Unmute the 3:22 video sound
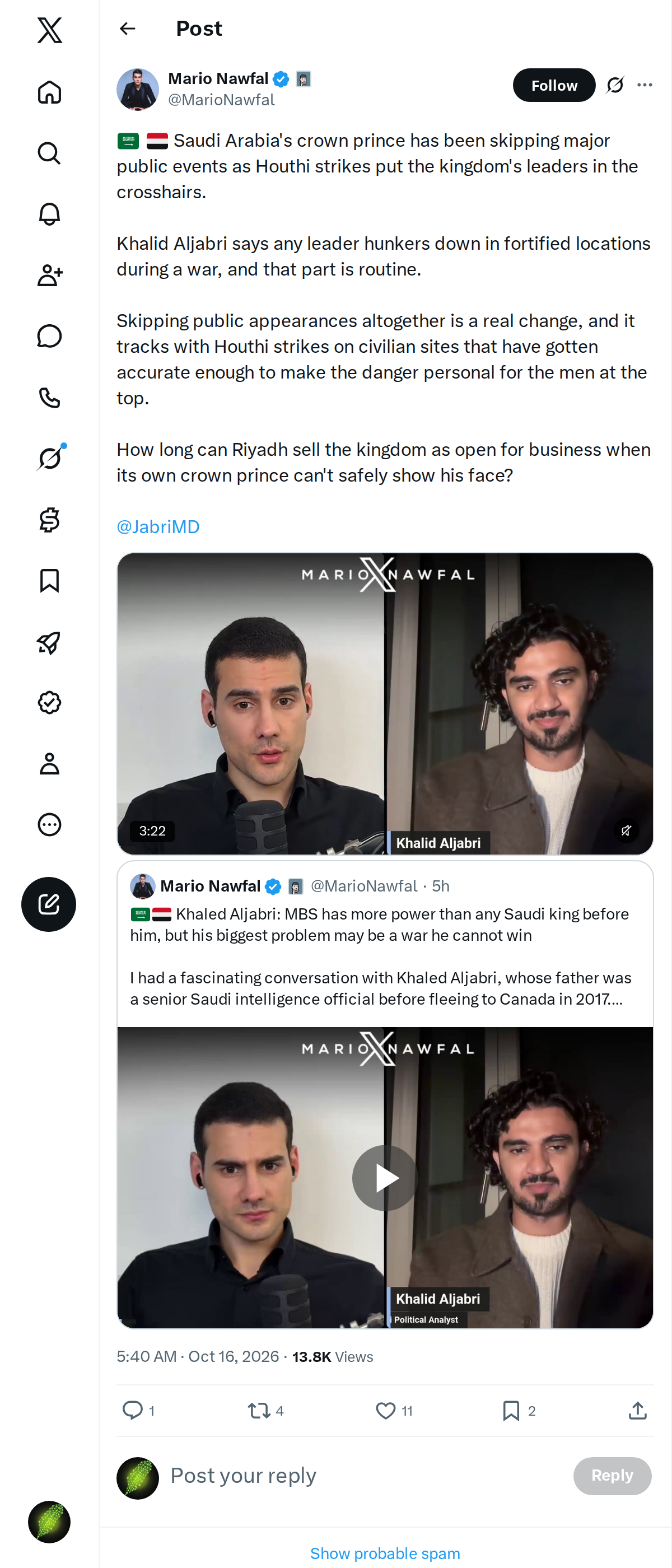672x1568 pixels. pyautogui.click(x=626, y=830)
